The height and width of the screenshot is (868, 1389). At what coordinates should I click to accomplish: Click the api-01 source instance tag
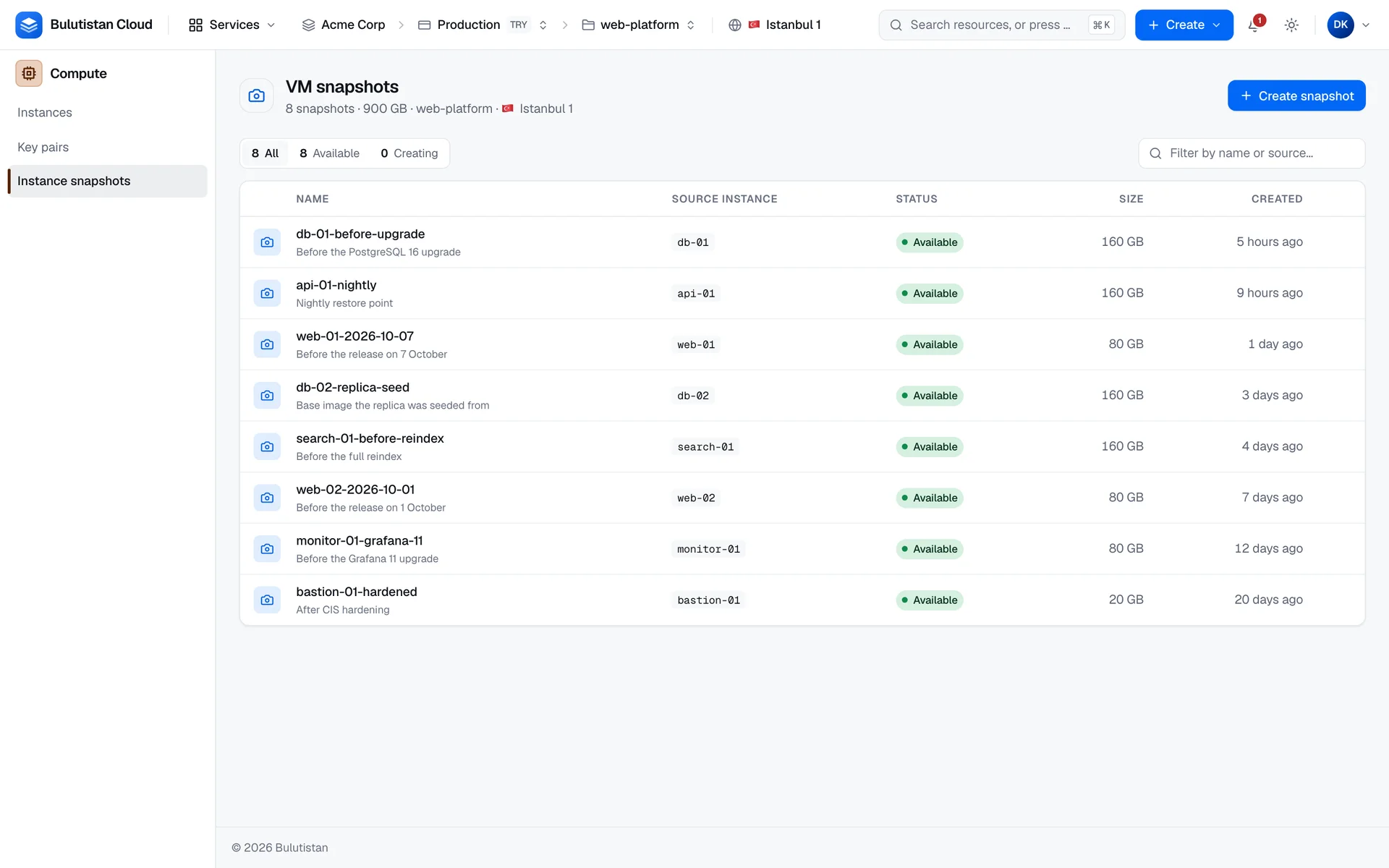pos(696,294)
